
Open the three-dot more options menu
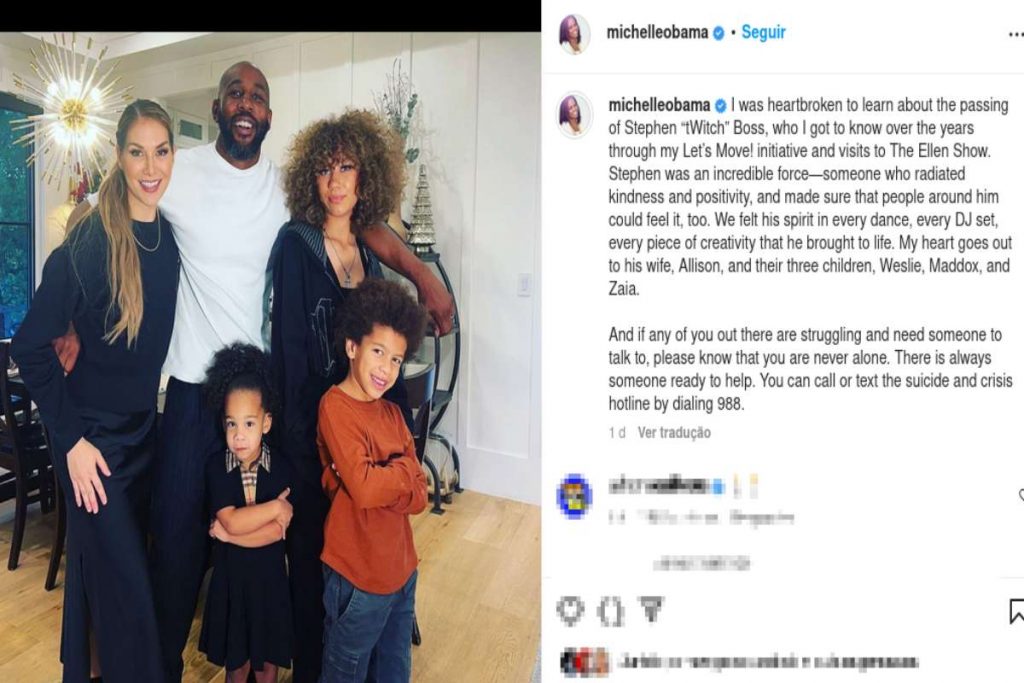(x=1016, y=35)
